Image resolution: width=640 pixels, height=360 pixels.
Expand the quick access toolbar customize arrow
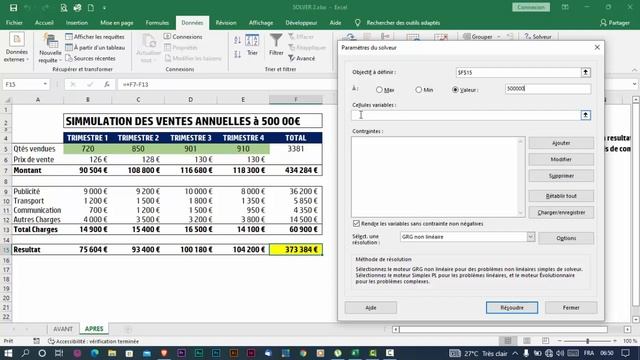tap(104, 7)
